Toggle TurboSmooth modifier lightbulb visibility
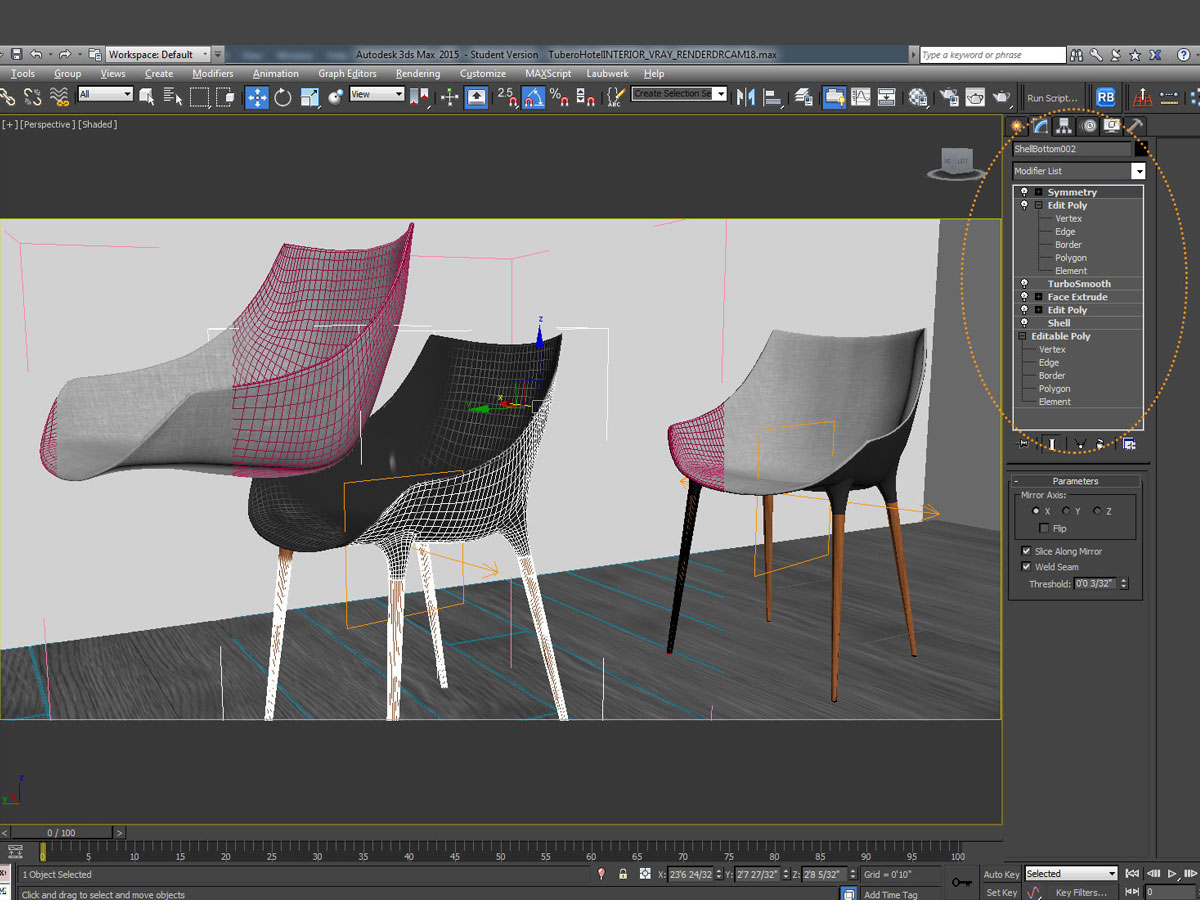Screen dimensions: 1200x900 point(1024,284)
